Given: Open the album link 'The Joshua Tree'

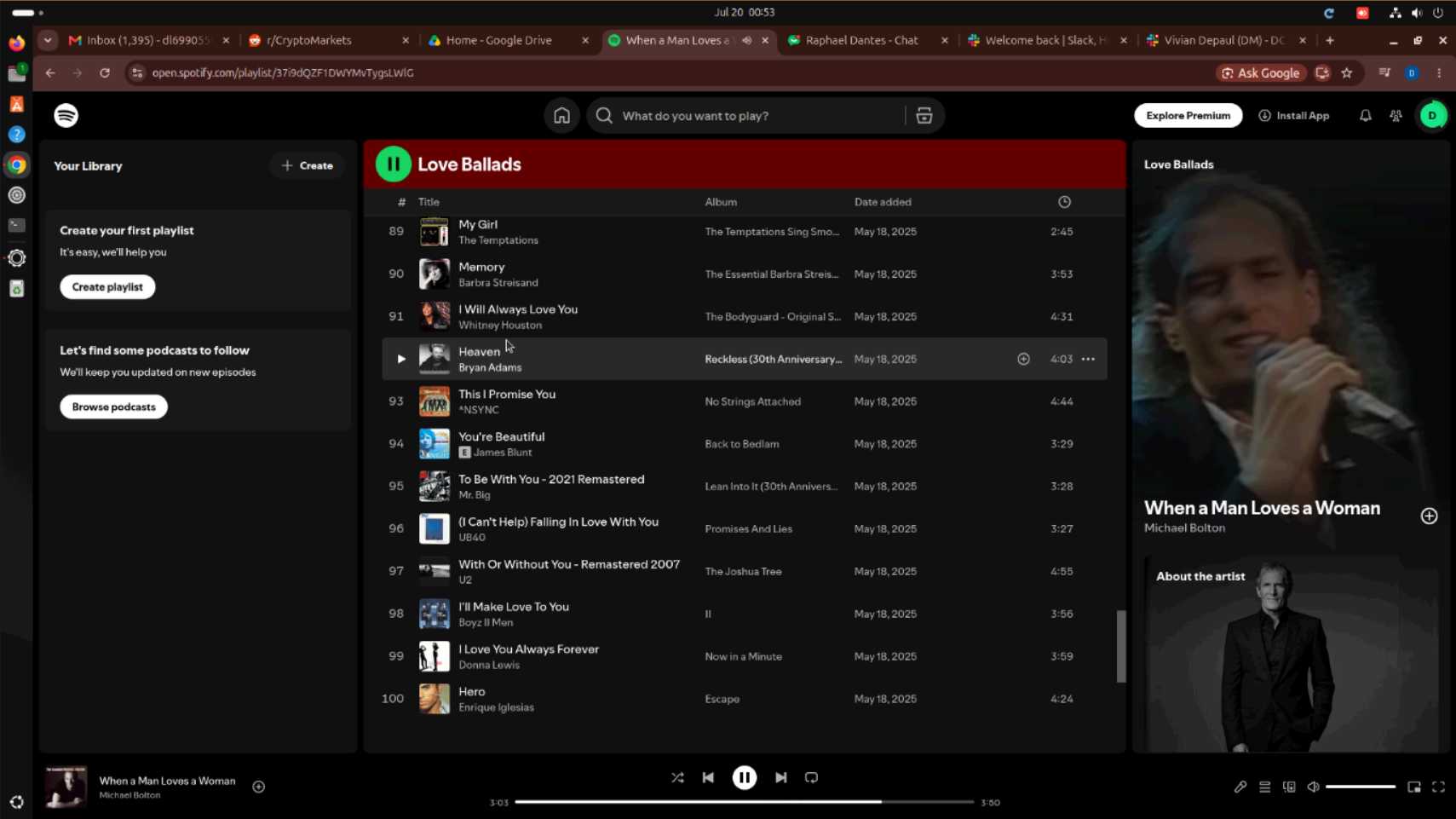Looking at the screenshot, I should (743, 572).
